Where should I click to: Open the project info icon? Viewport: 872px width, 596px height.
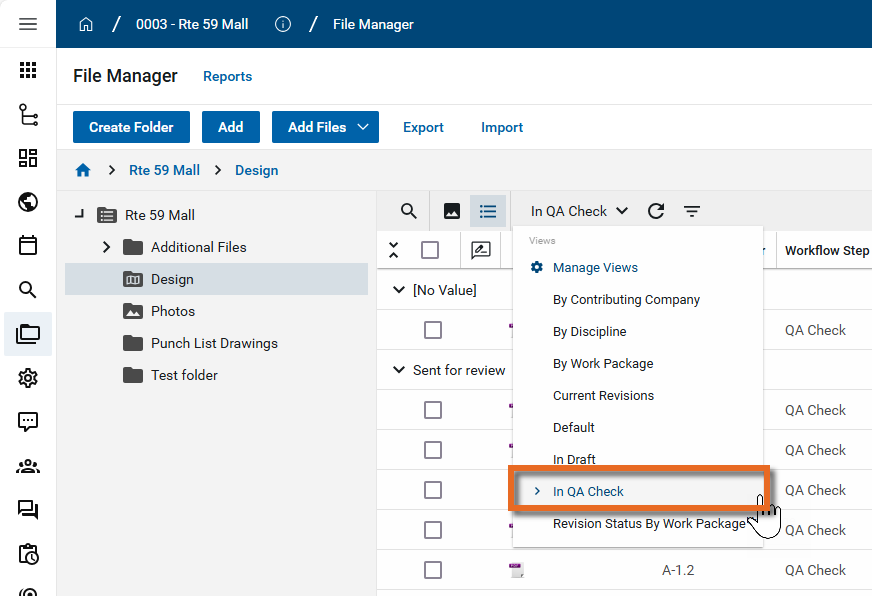283,24
